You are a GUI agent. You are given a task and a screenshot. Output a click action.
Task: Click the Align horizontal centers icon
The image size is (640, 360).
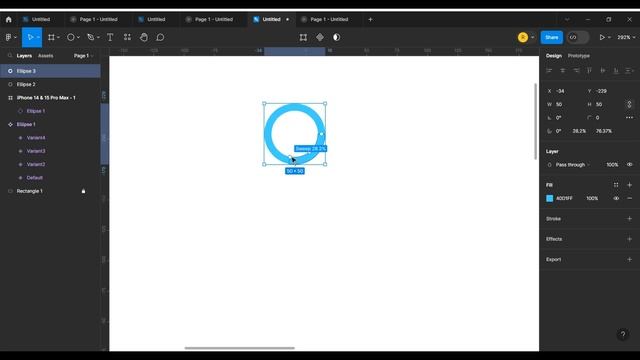click(x=563, y=71)
